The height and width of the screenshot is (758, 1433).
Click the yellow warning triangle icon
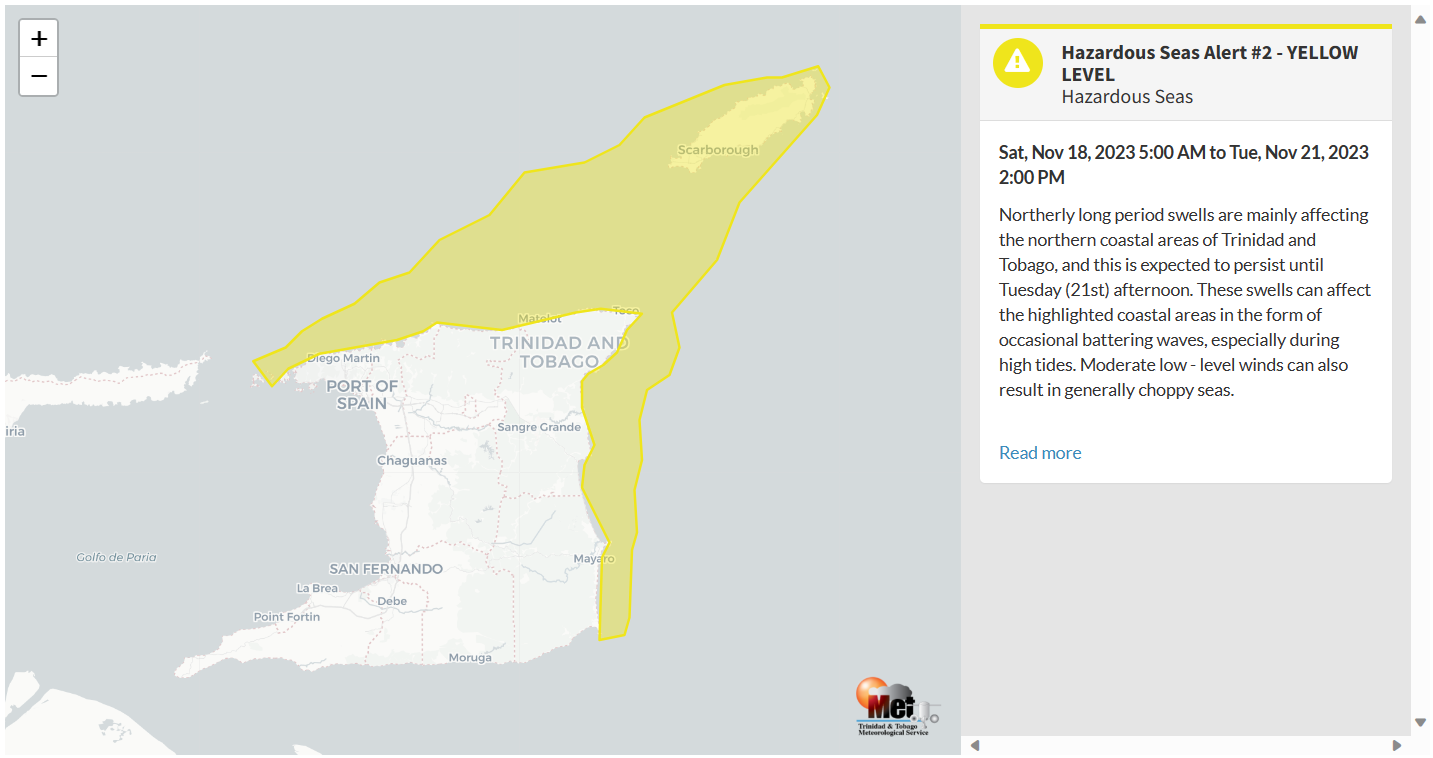1018,62
